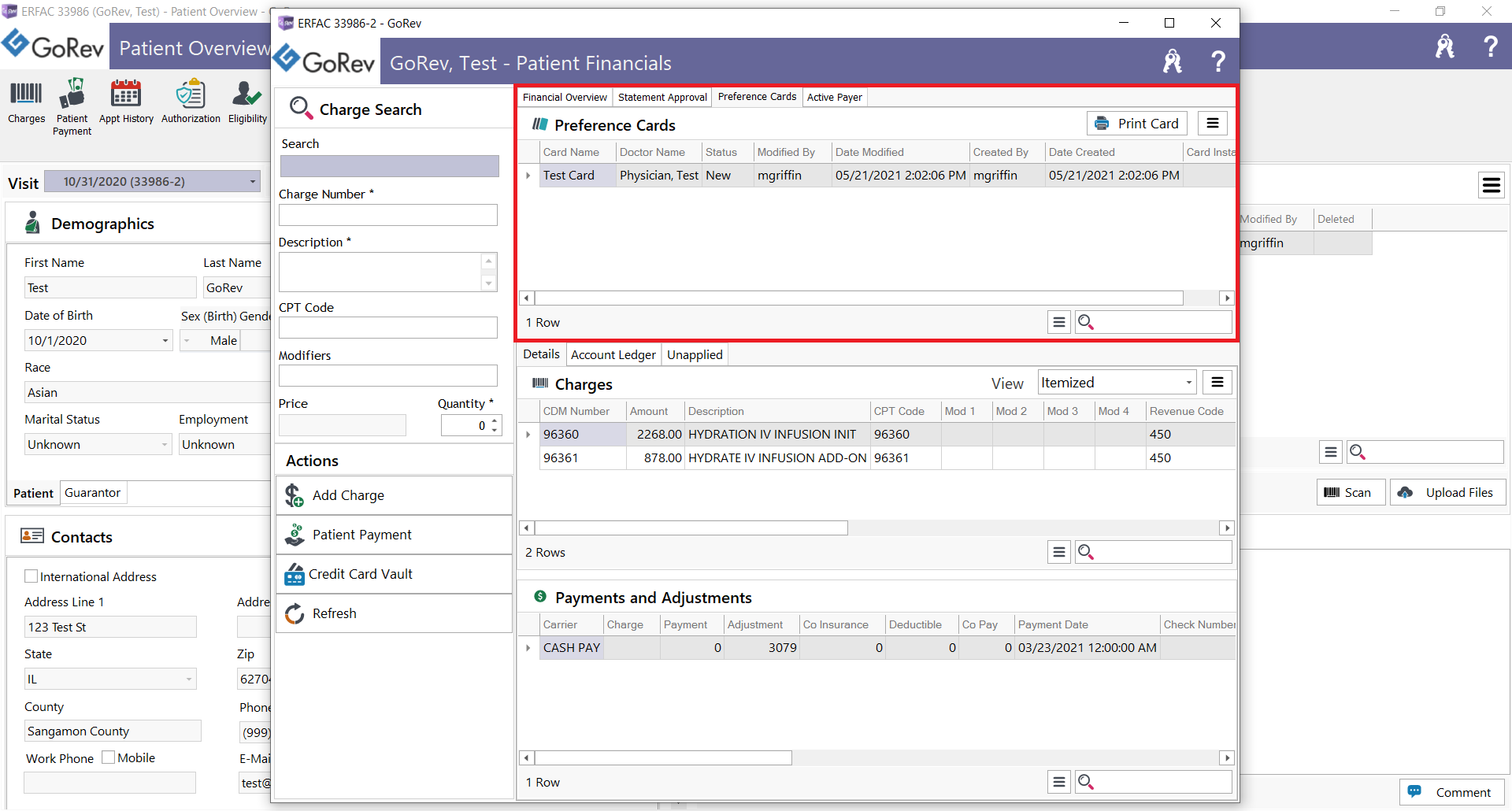Image resolution: width=1512 pixels, height=811 pixels.
Task: Open Charges in Patient Overview toolbar
Action: [x=26, y=102]
